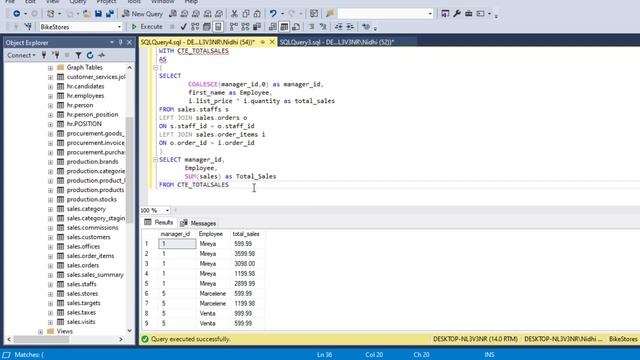Close the SQLQuery4.sql tab
The image size is (640, 360).
click(272, 42)
